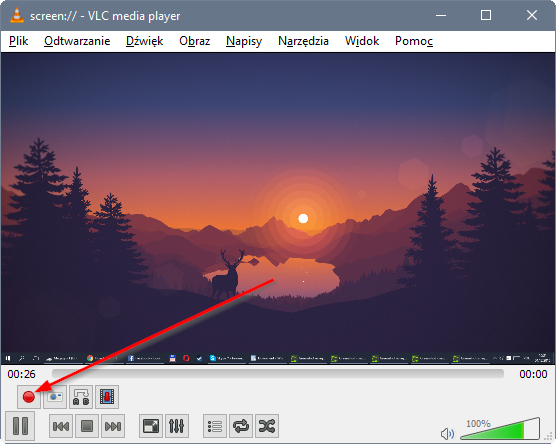
Task: Click the playback seek bar
Action: [278, 373]
